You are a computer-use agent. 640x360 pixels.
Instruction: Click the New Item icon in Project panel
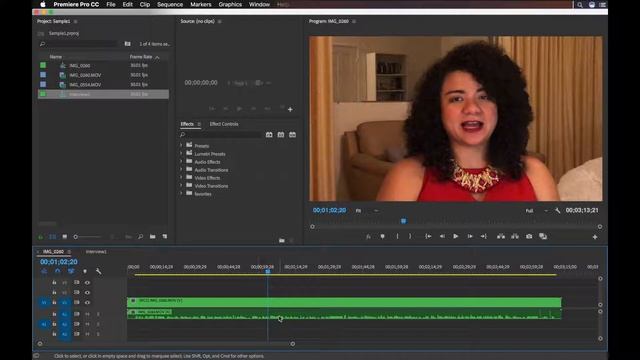(164, 237)
